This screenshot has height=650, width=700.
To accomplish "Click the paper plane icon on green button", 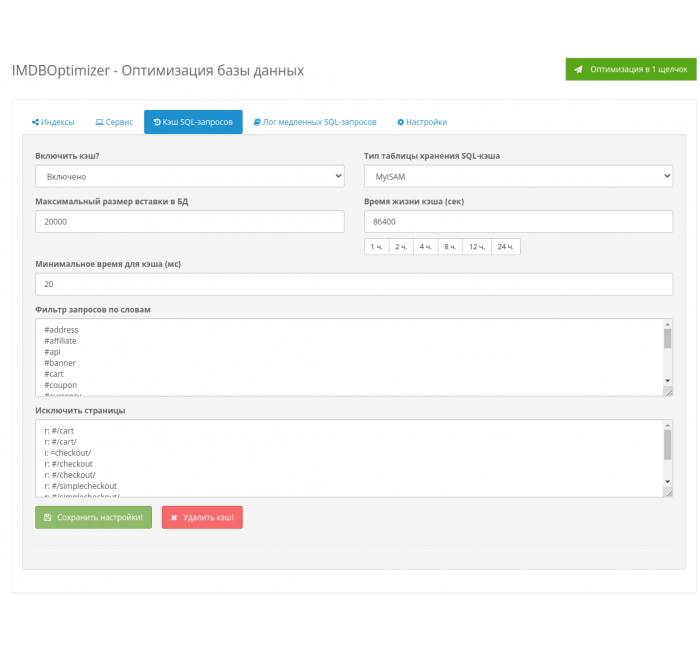I will pos(578,69).
